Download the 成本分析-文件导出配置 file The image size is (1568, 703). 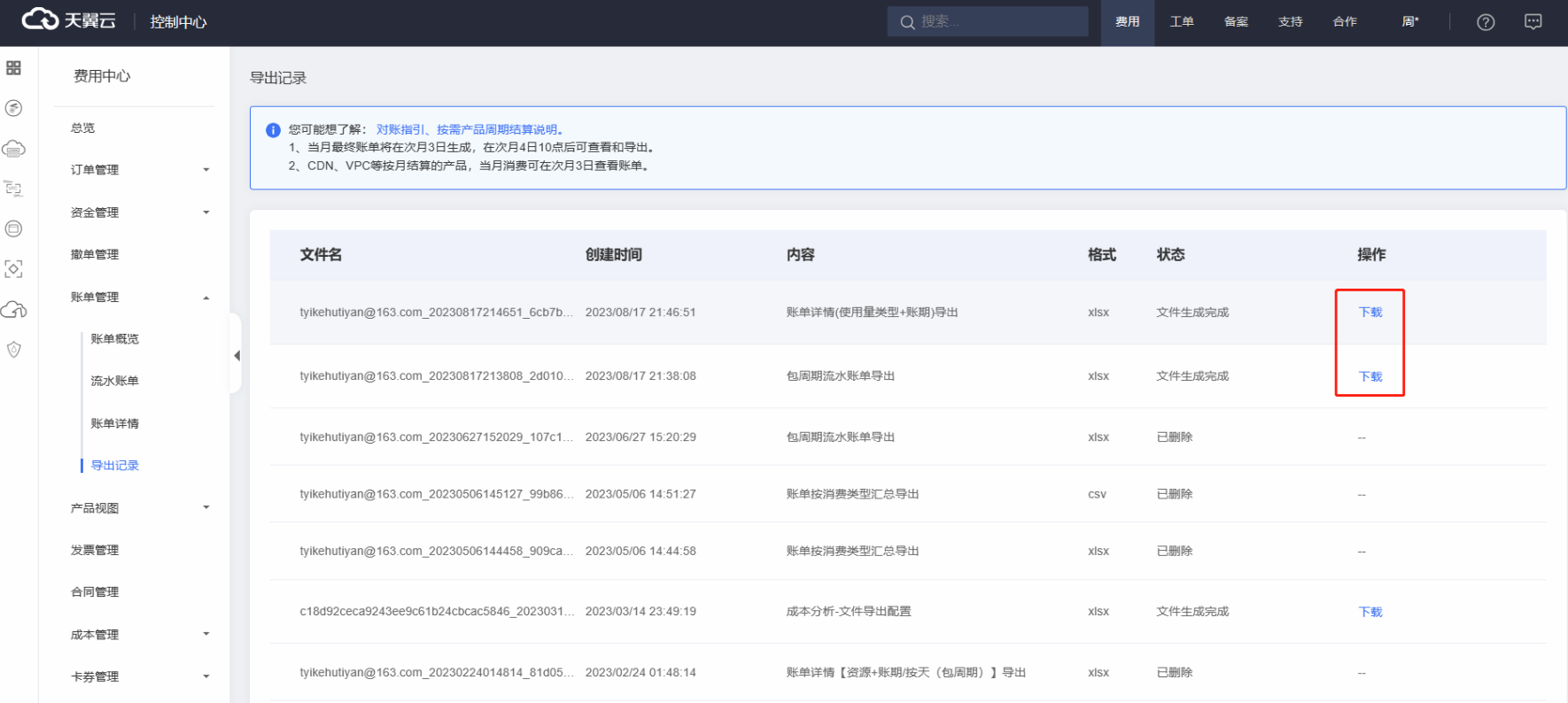(x=1370, y=612)
